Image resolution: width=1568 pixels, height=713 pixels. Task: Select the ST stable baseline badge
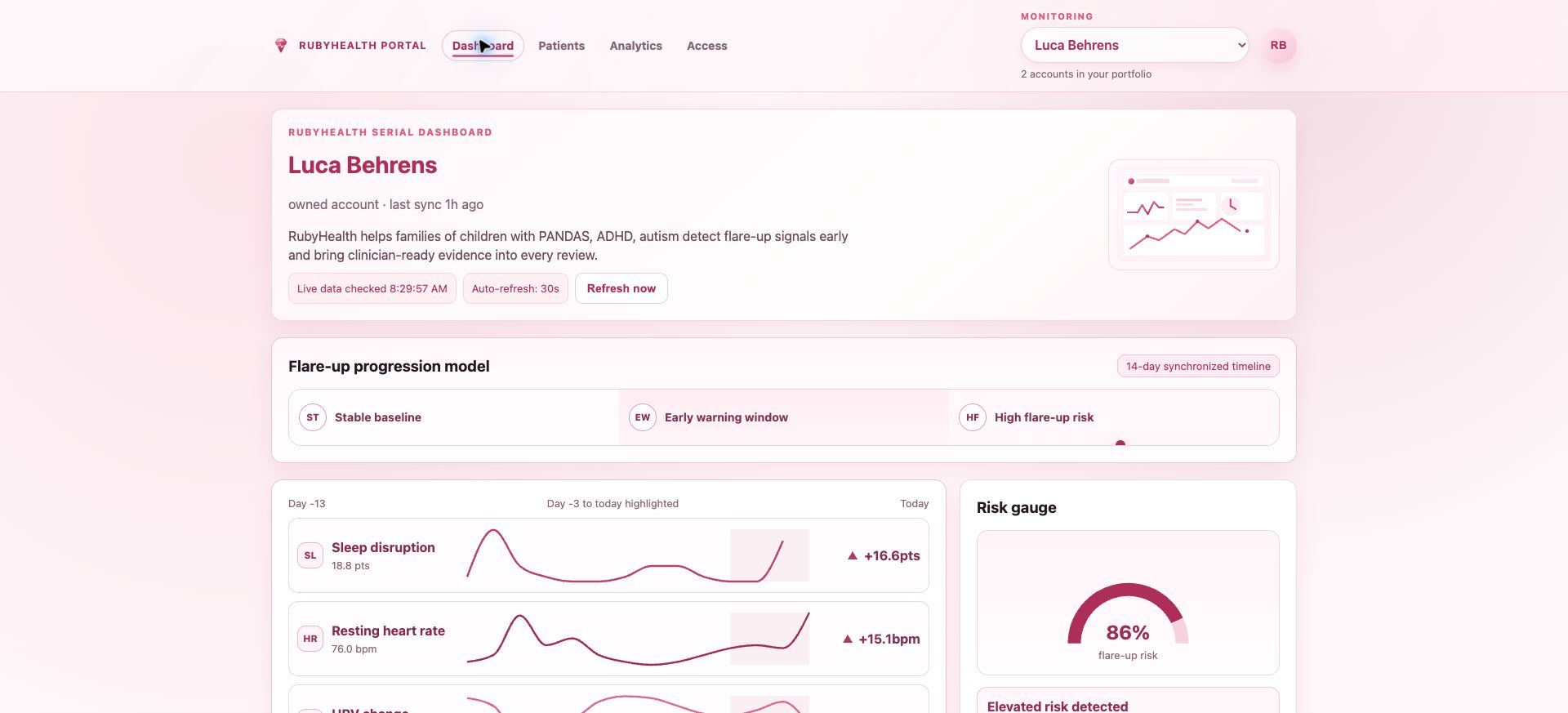313,417
